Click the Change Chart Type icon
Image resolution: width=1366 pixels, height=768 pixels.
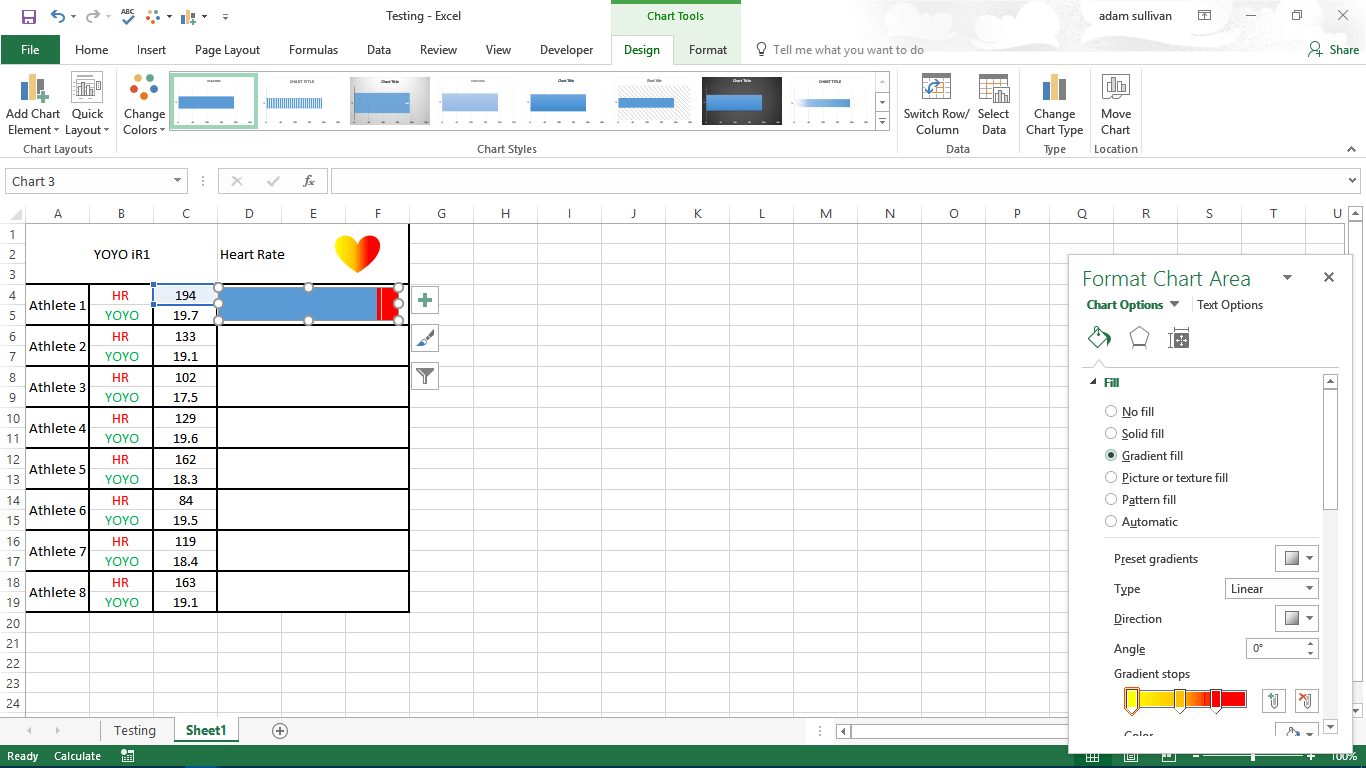(x=1054, y=90)
